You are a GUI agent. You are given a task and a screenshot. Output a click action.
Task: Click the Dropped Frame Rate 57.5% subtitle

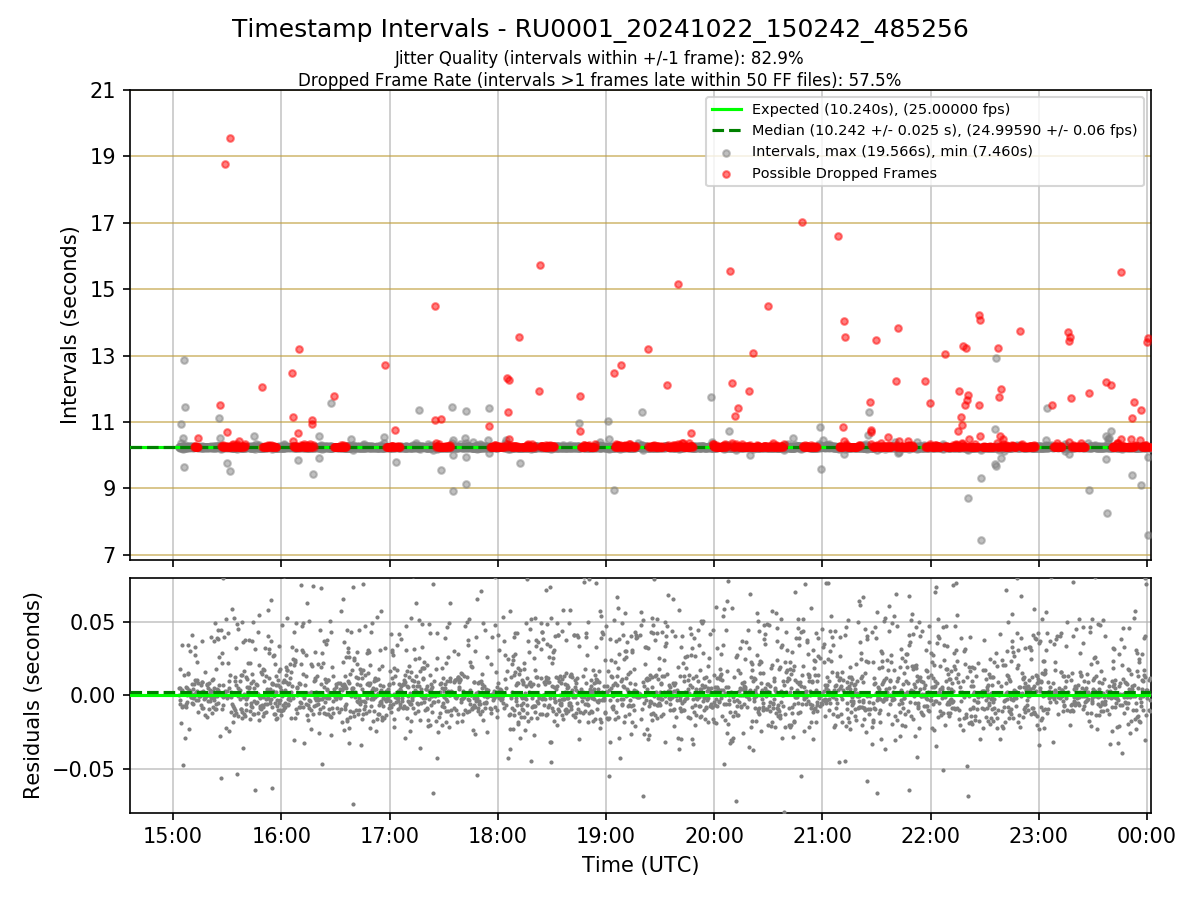tap(600, 79)
